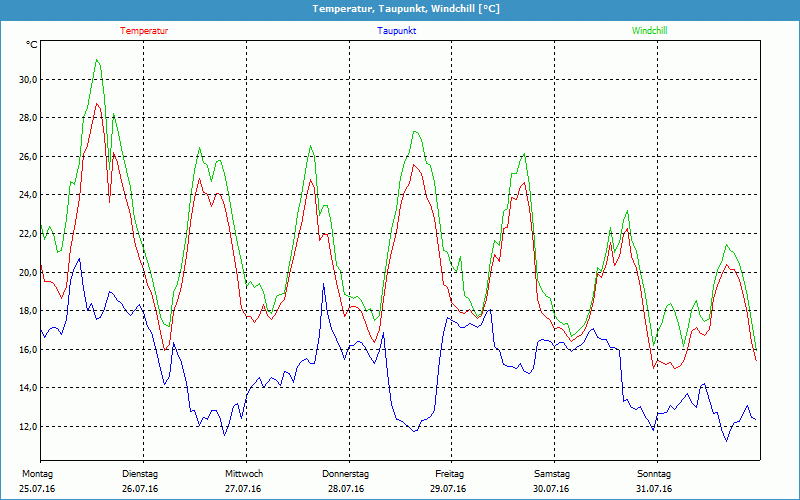The height and width of the screenshot is (500, 800).
Task: Click the 16,0 y-axis value
Action: pos(28,349)
